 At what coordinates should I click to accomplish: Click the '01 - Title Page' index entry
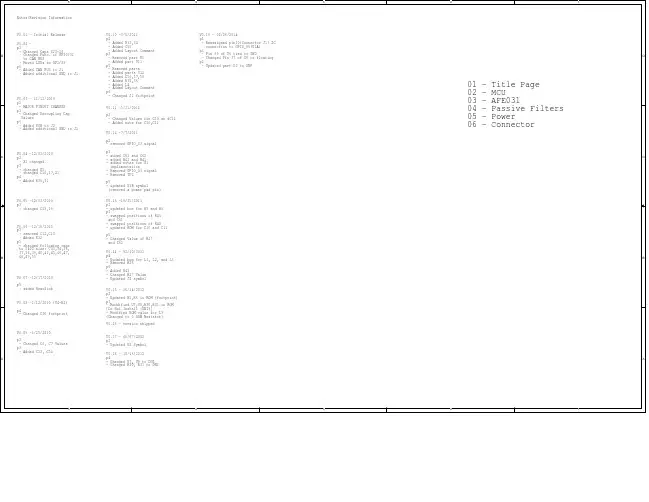503,85
